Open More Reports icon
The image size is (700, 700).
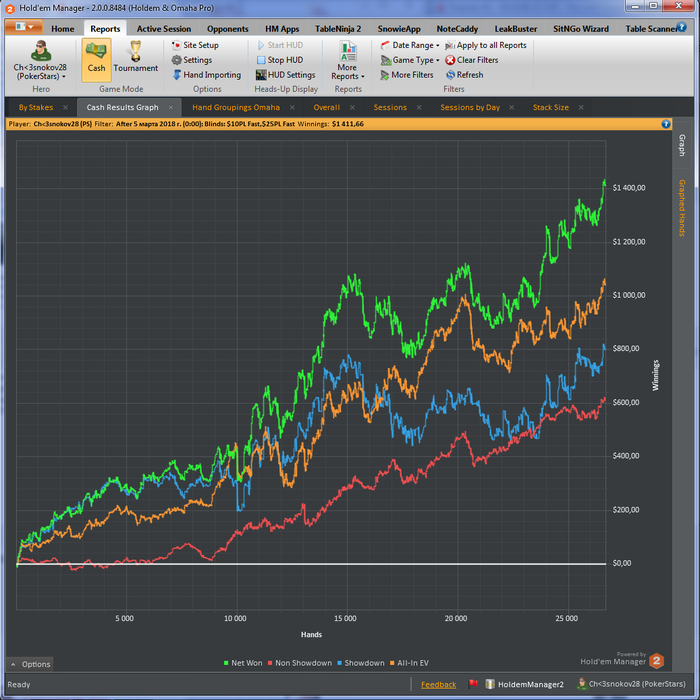click(x=347, y=51)
